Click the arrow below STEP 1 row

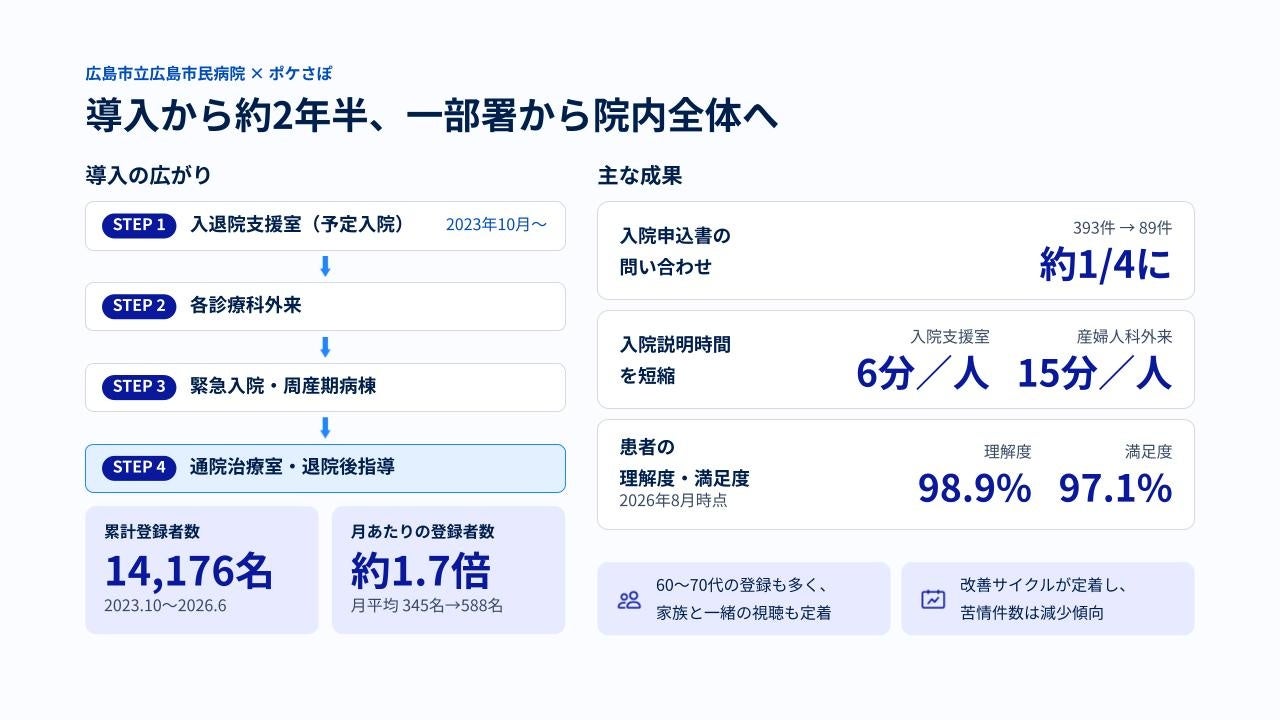click(325, 266)
